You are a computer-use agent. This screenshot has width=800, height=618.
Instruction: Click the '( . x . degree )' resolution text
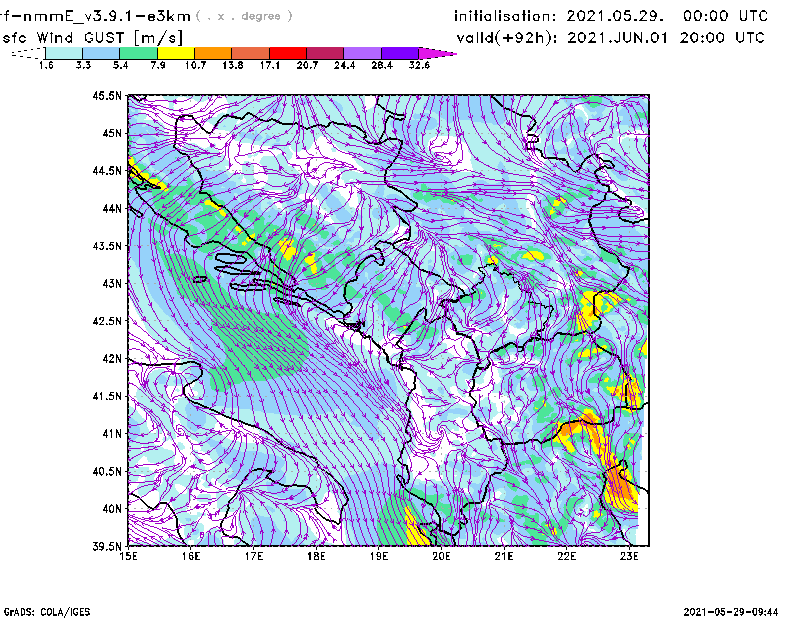pos(244,16)
